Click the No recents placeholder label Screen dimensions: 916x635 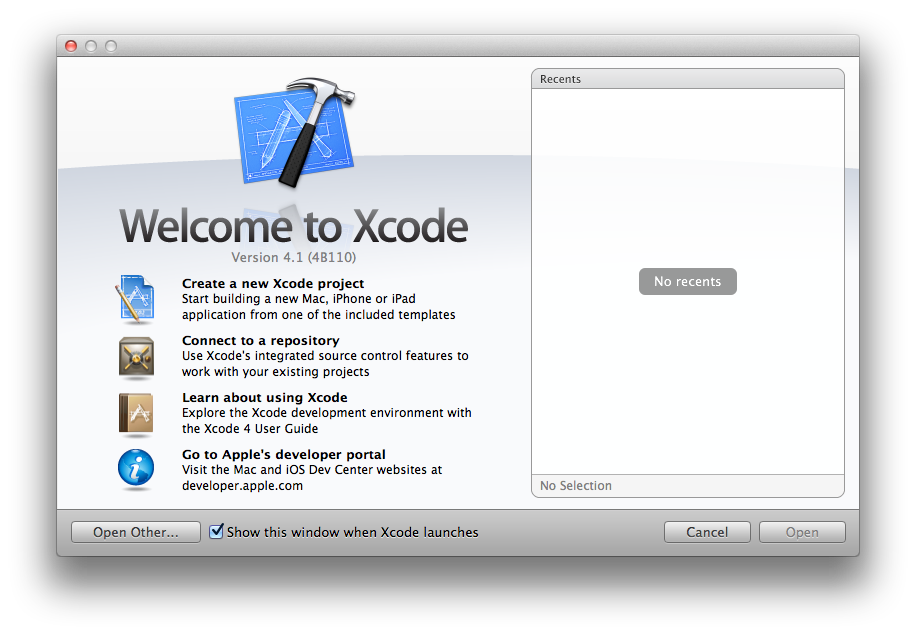687,282
